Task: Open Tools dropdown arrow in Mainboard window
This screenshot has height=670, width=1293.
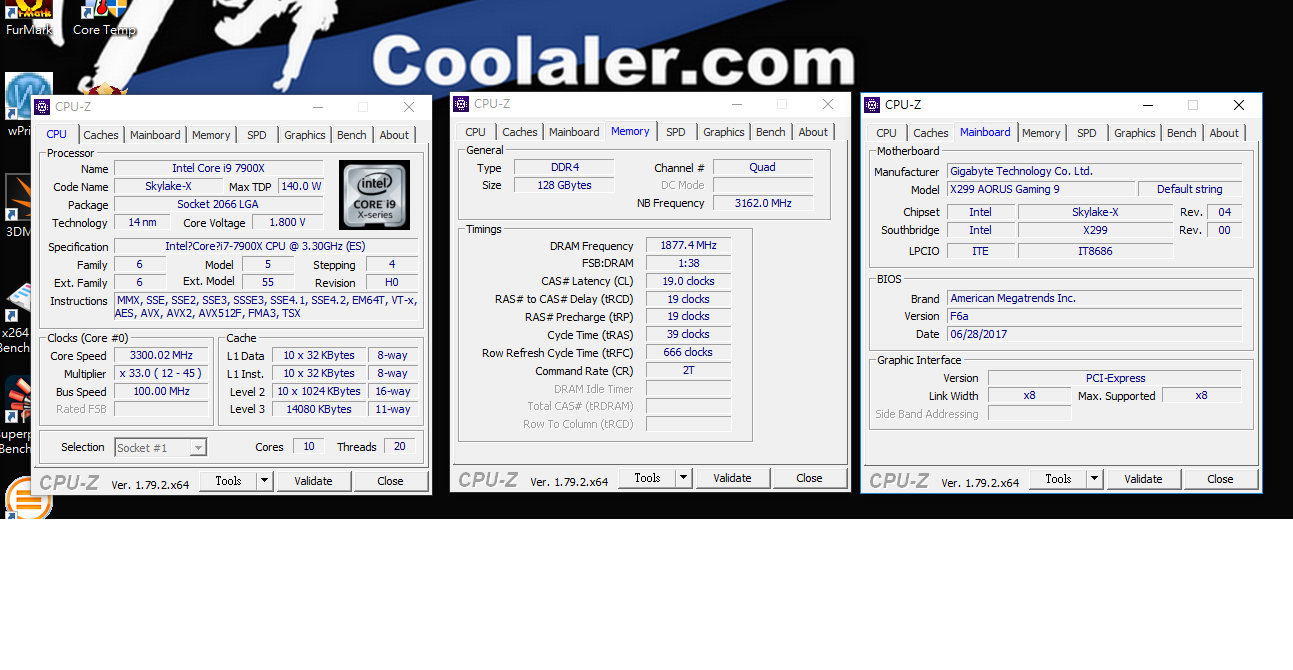Action: coord(1095,479)
